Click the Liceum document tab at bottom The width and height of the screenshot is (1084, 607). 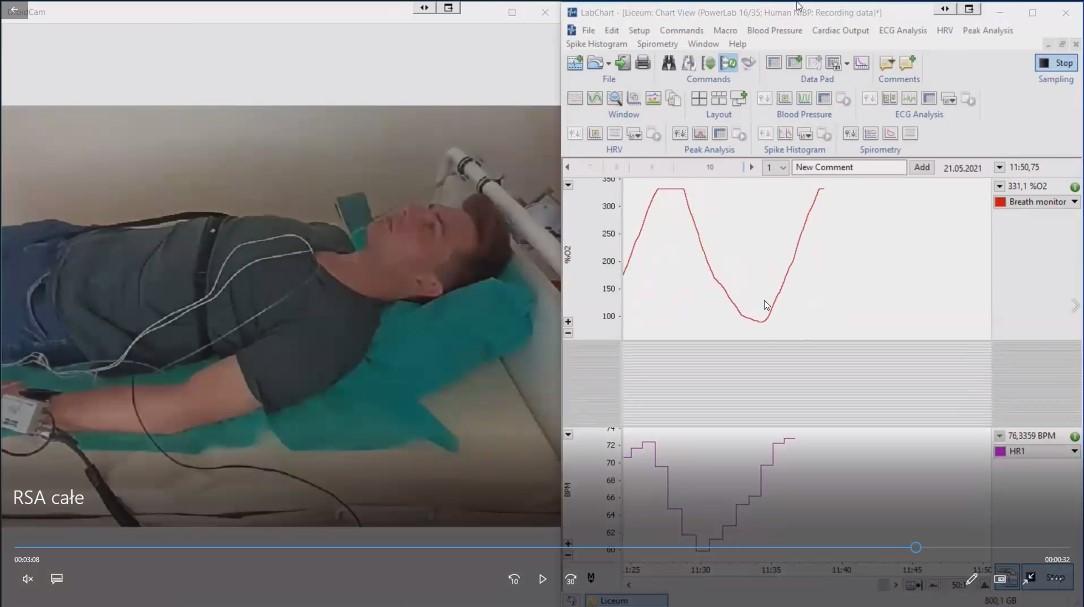click(x=626, y=601)
